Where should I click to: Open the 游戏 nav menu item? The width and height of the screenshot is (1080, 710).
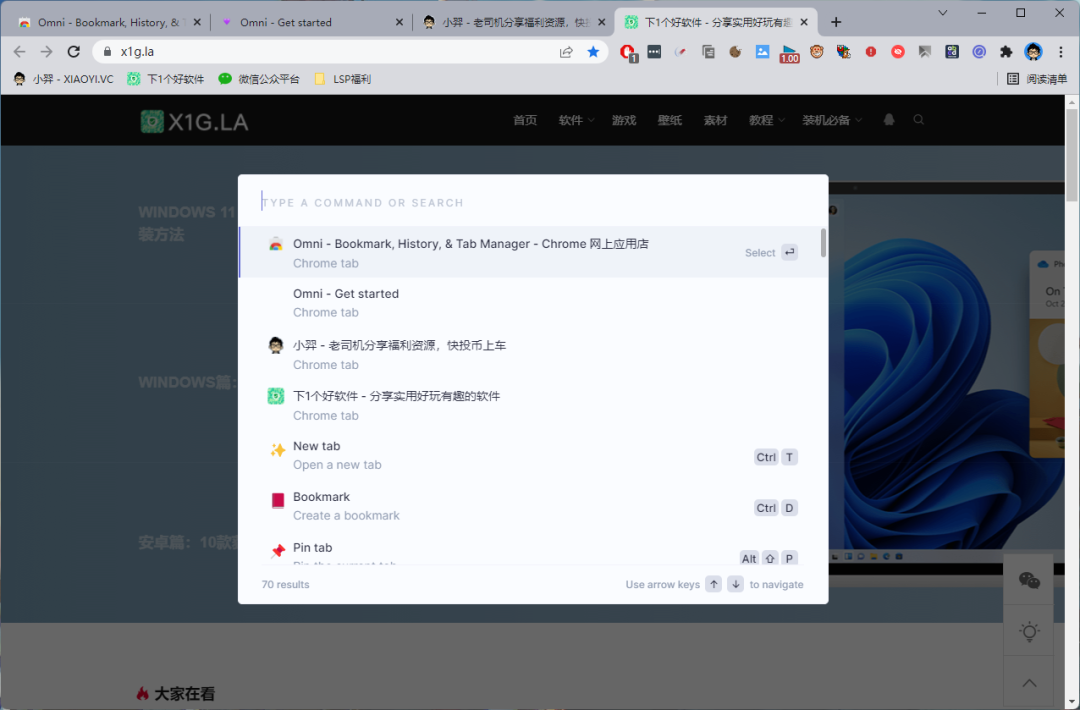point(624,121)
